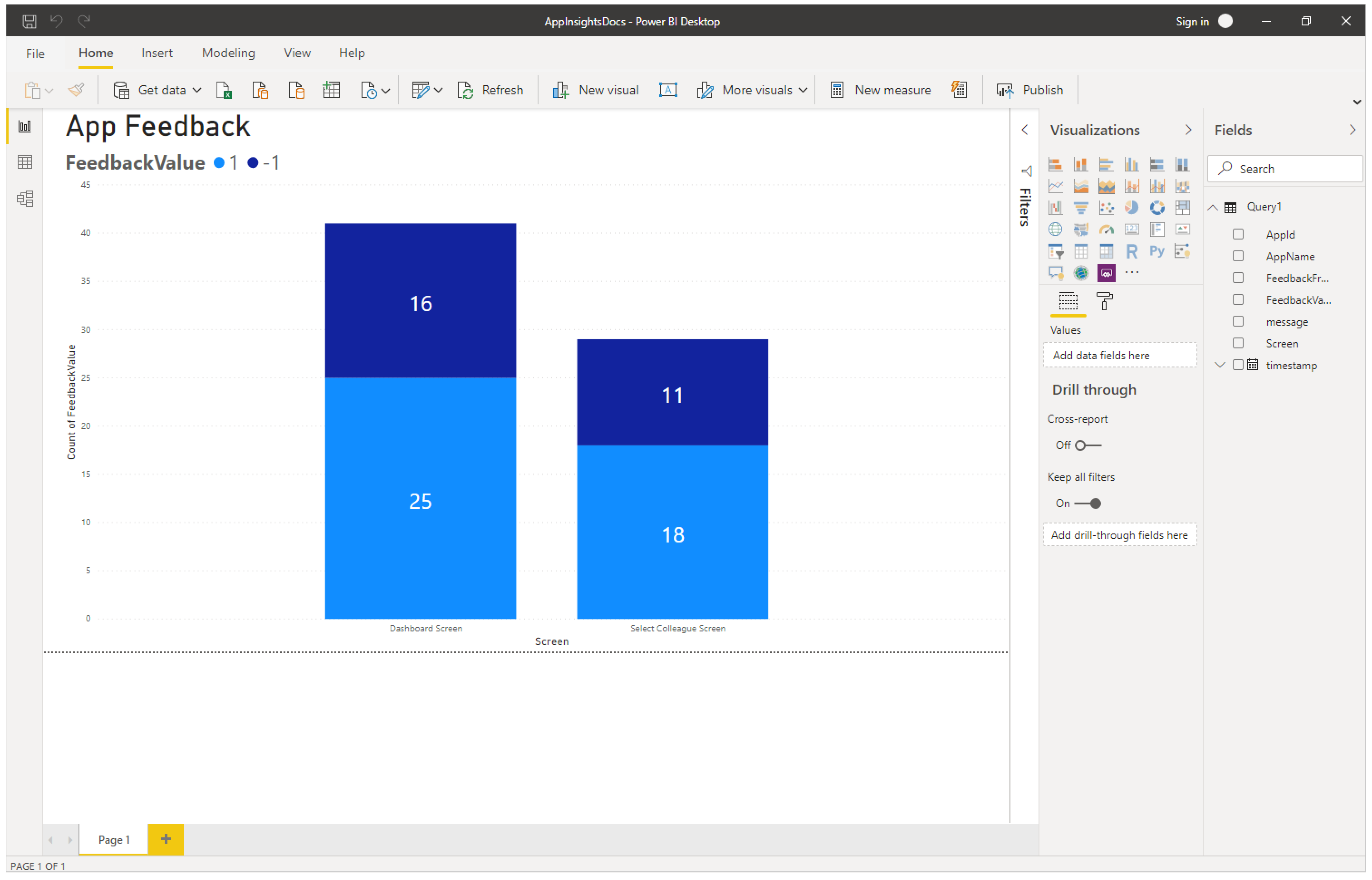Expand the Fields panel right arrow

pos(1353,130)
